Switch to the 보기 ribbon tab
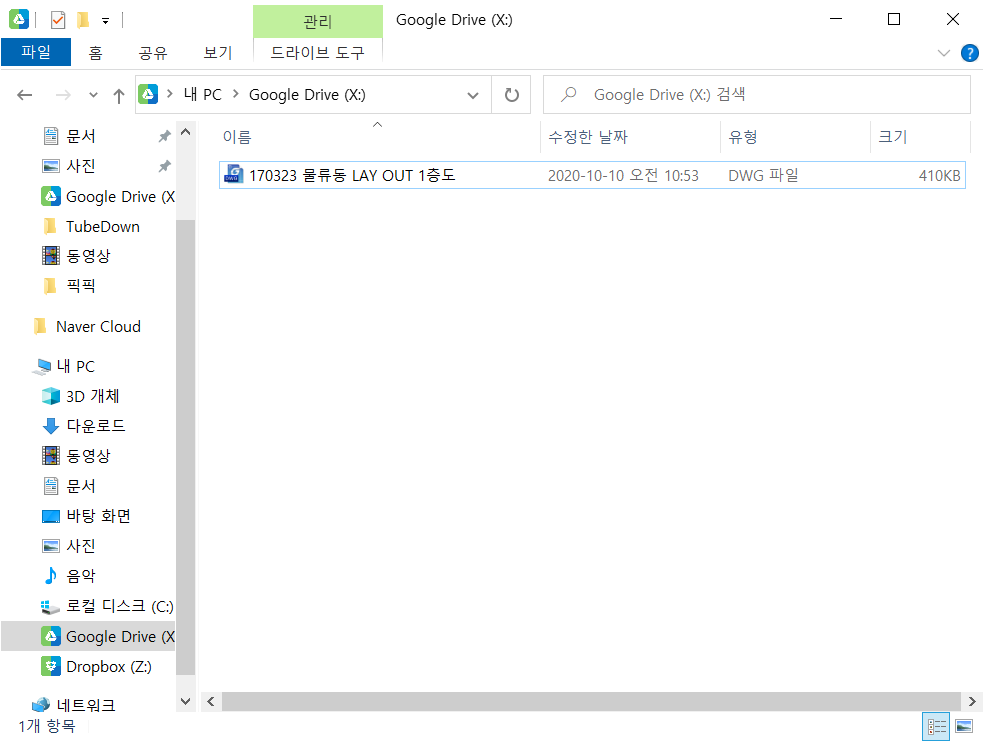 tap(218, 53)
